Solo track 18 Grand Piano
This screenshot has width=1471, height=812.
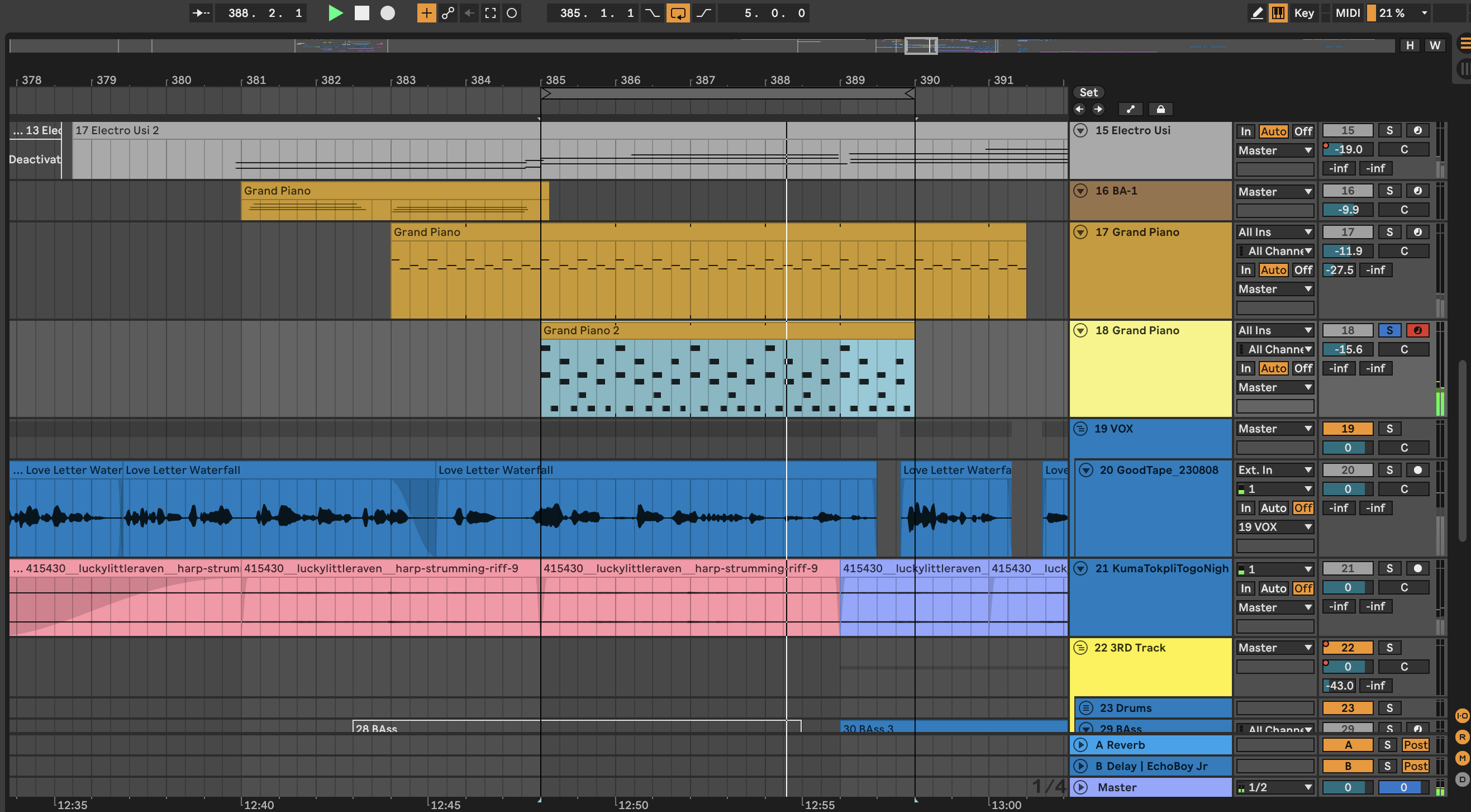click(1389, 330)
